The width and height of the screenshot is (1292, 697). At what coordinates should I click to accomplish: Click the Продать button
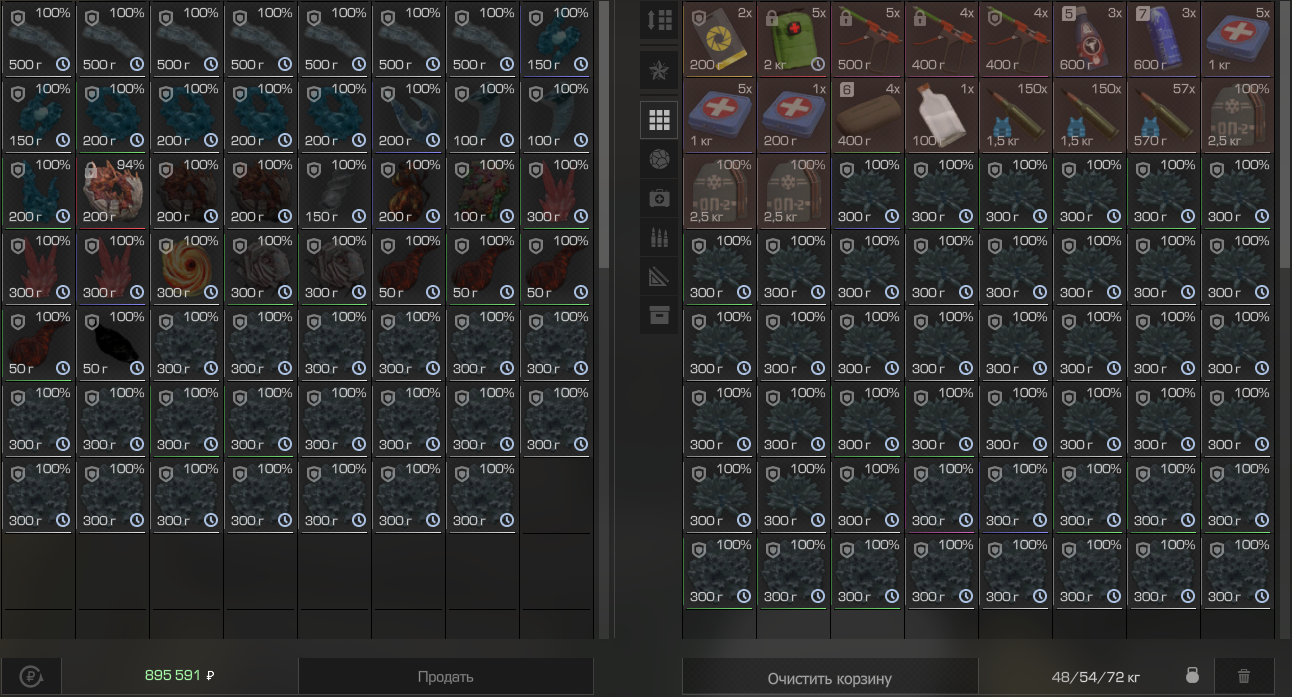point(446,677)
